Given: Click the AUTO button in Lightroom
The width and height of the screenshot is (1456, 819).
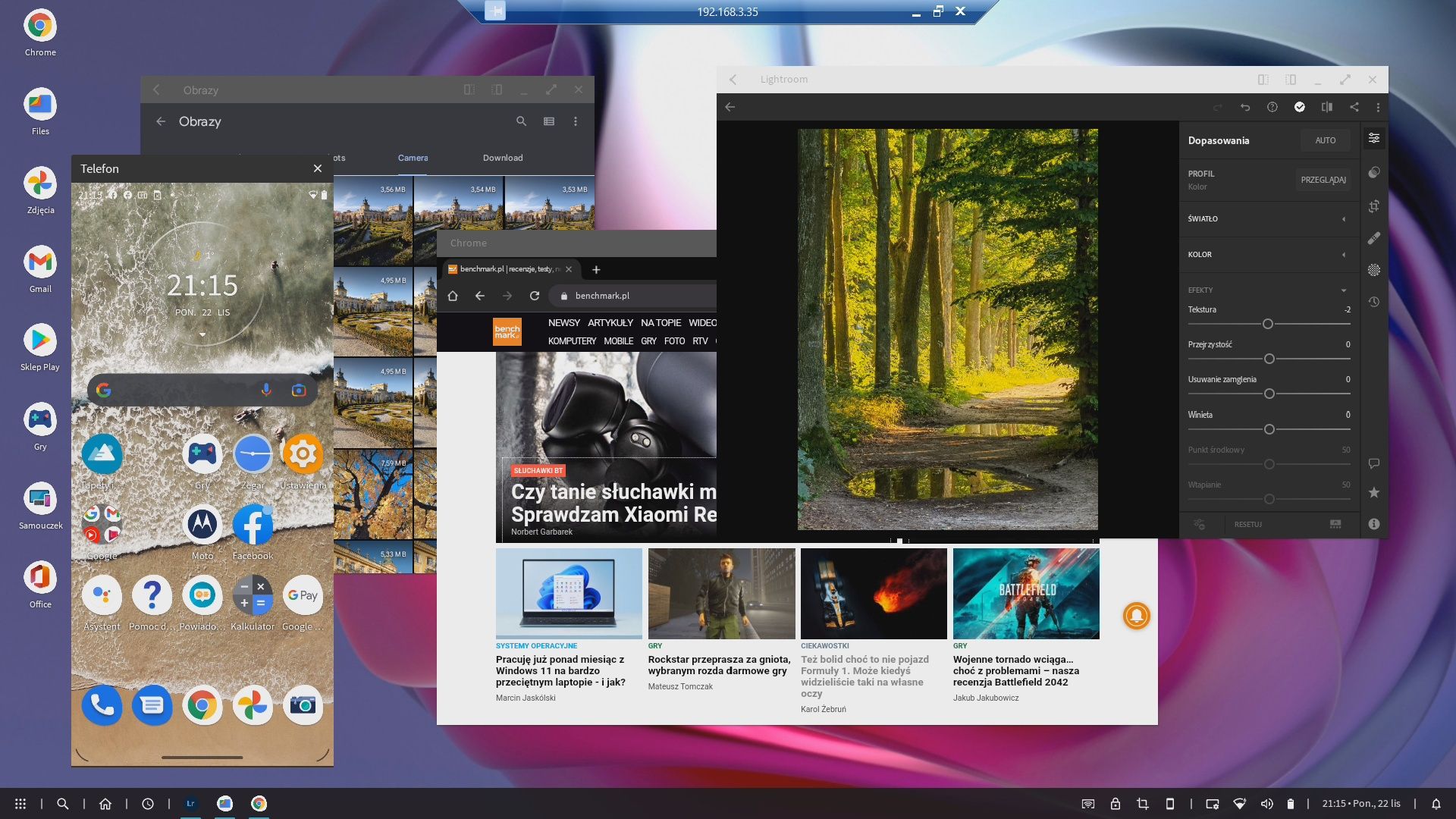Looking at the screenshot, I should pos(1326,140).
